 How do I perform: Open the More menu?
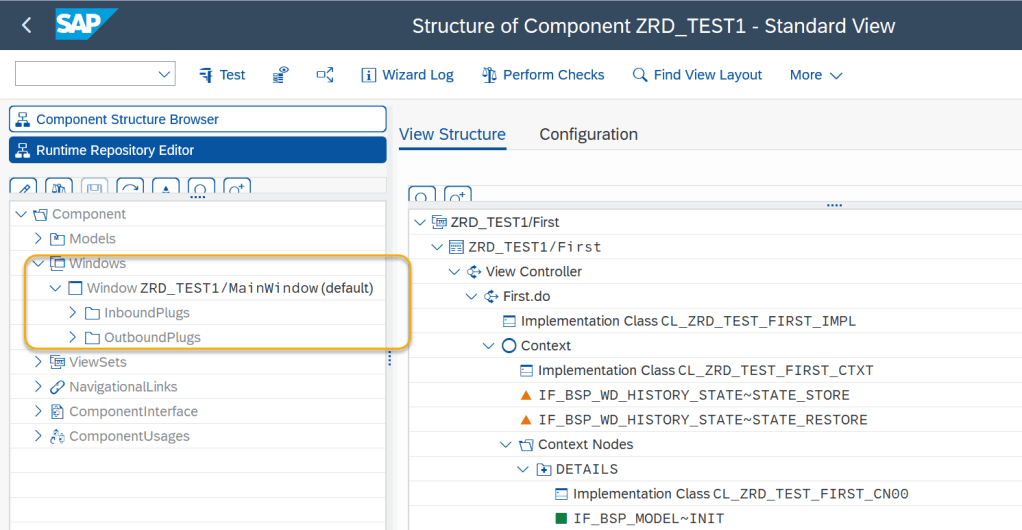[816, 75]
